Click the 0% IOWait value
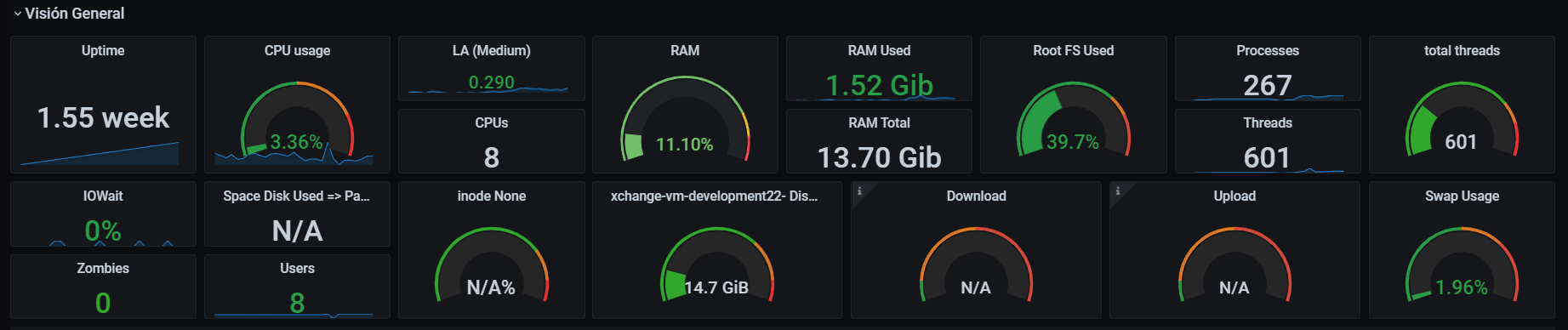 pos(103,230)
